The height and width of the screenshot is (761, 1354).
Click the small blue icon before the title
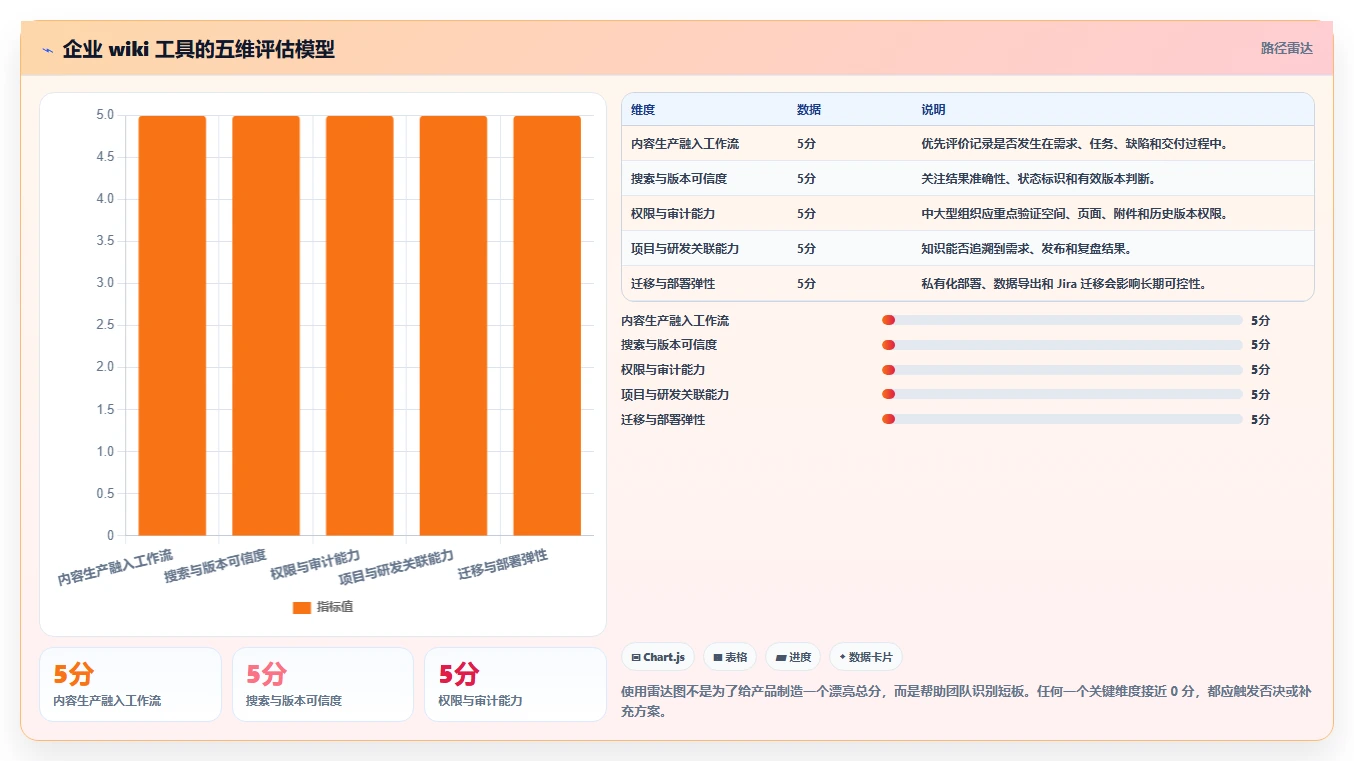pyautogui.click(x=47, y=50)
